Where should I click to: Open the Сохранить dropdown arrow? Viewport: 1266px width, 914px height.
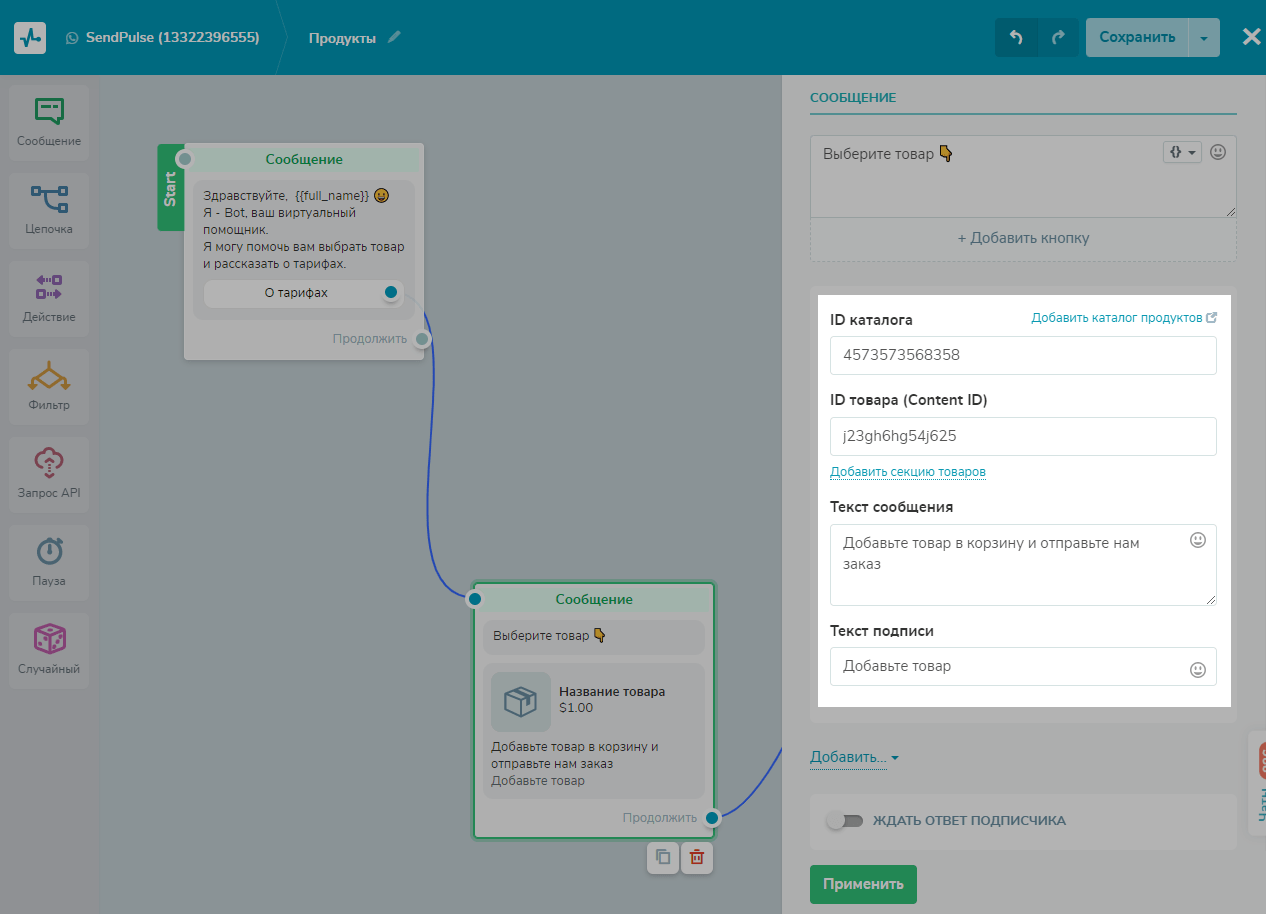[1204, 38]
